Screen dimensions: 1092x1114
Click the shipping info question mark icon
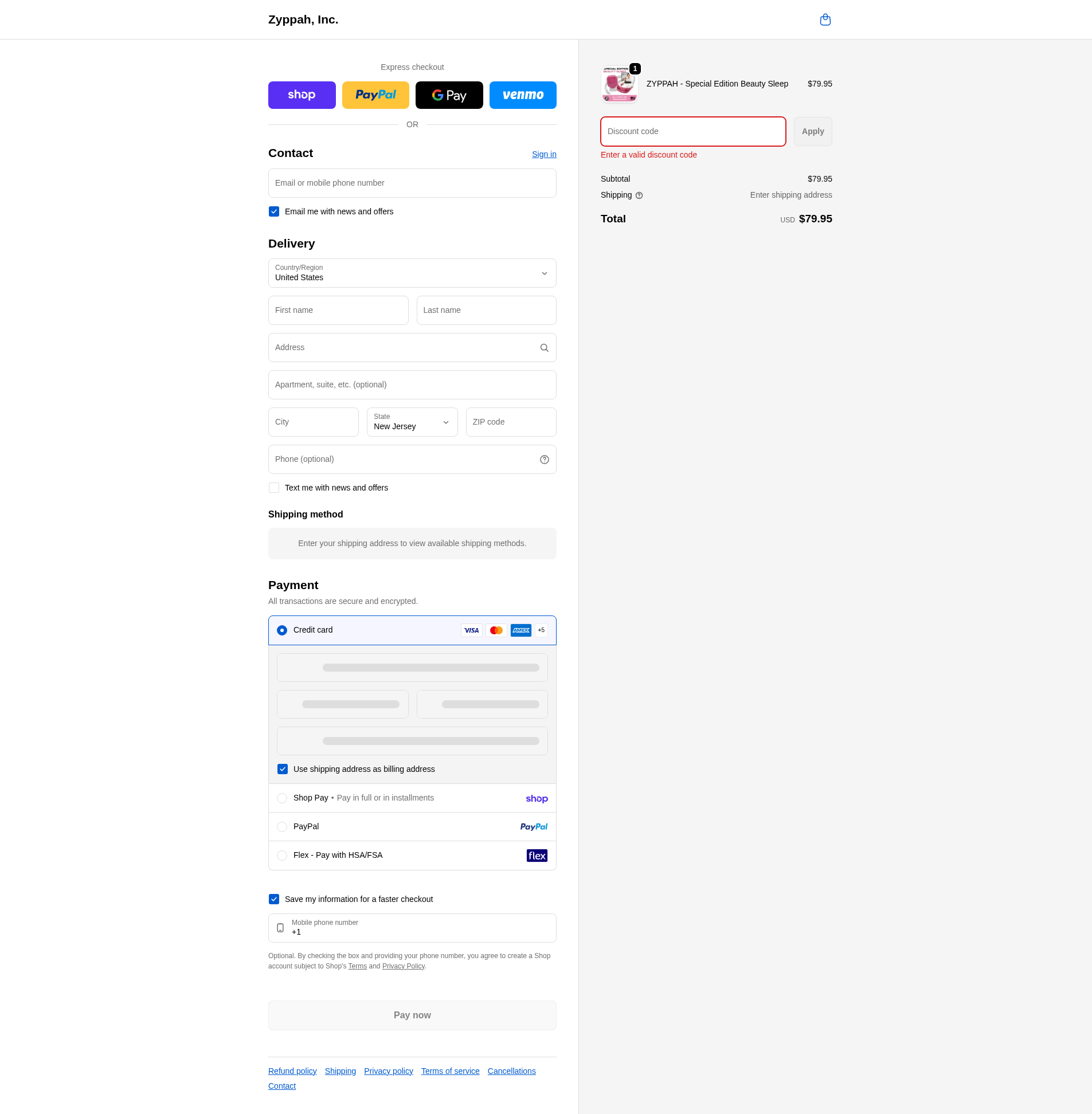click(x=639, y=195)
